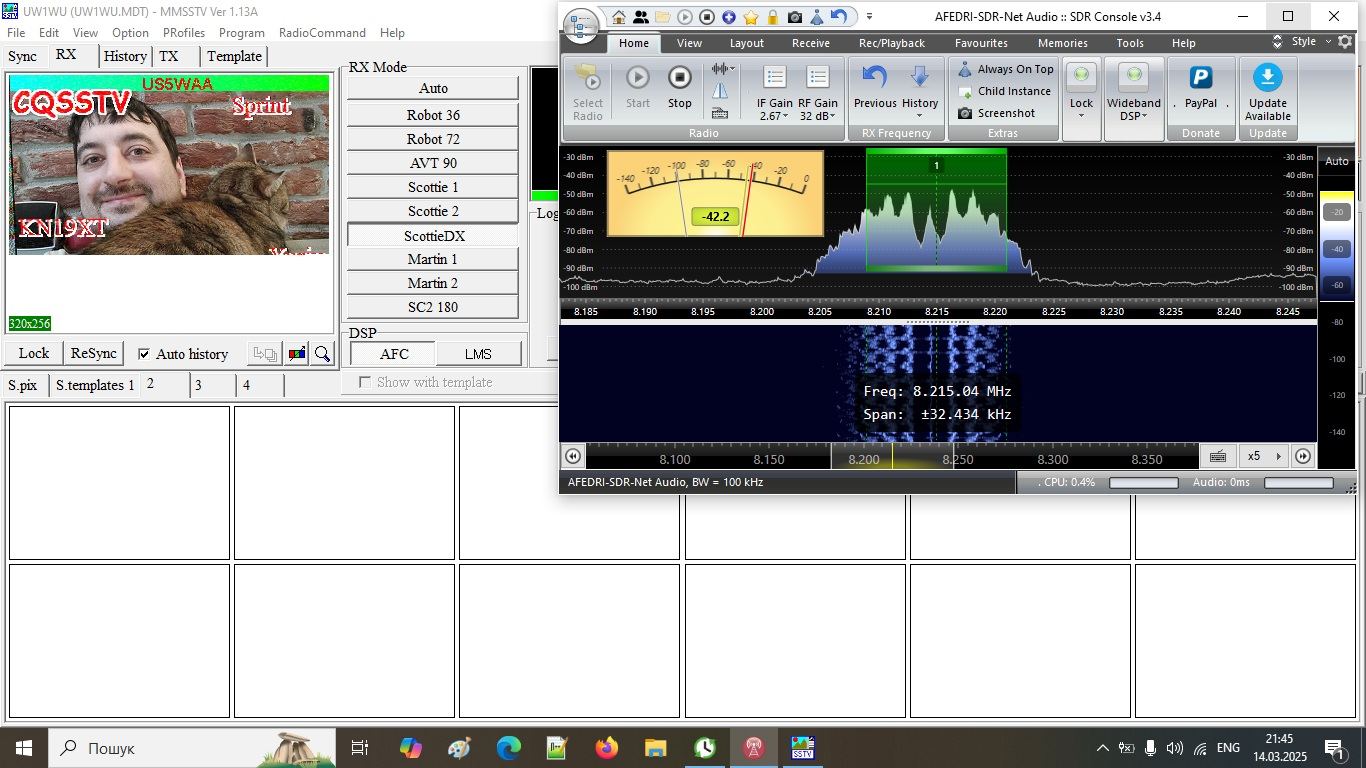Image resolution: width=1366 pixels, height=768 pixels.
Task: Open the Rec/Playback ribbon tab
Action: click(x=891, y=43)
